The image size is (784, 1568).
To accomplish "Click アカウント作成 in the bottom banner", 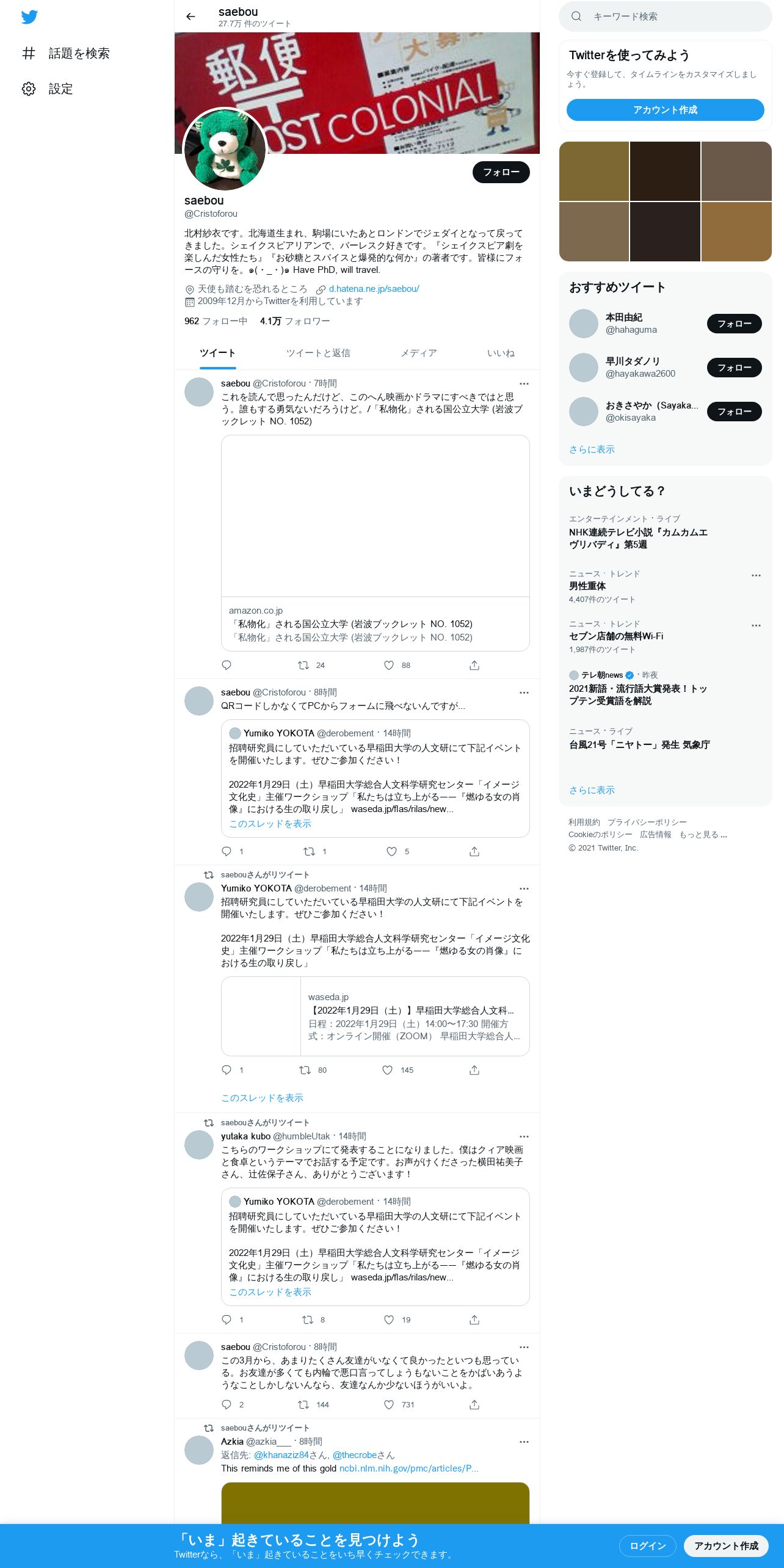I will (x=726, y=1545).
